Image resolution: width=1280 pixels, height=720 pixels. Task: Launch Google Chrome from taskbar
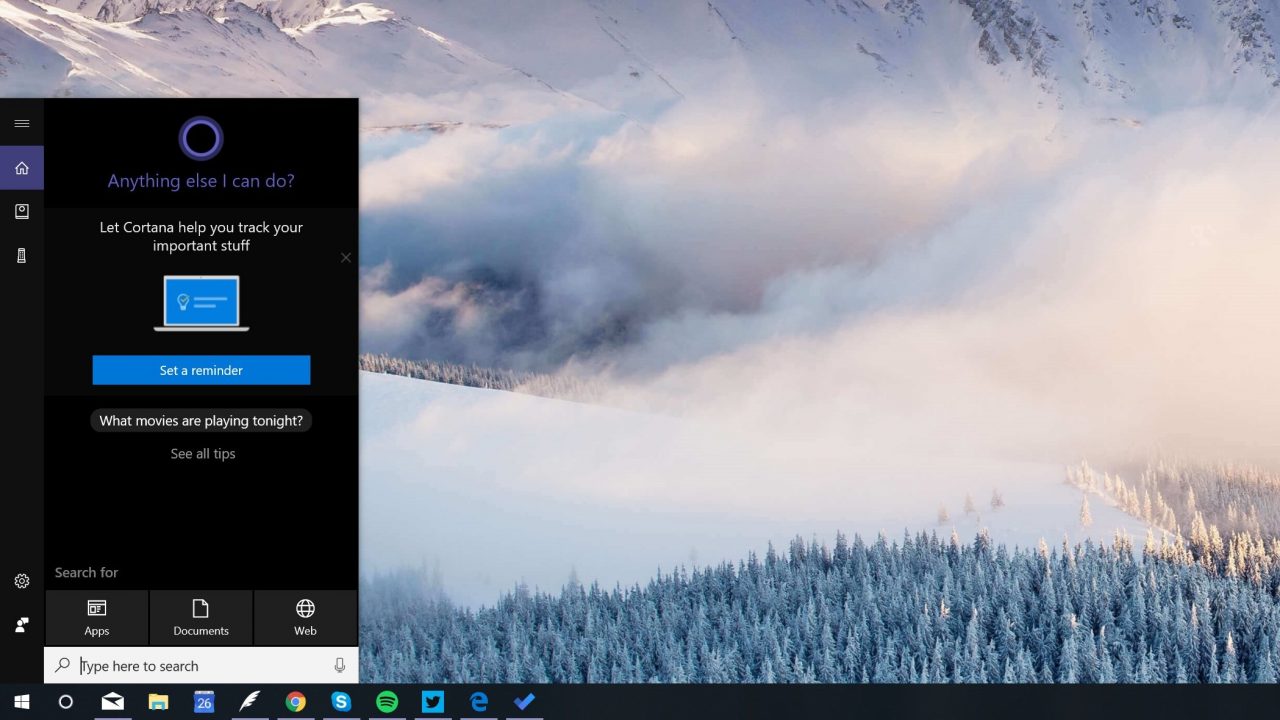pos(296,702)
